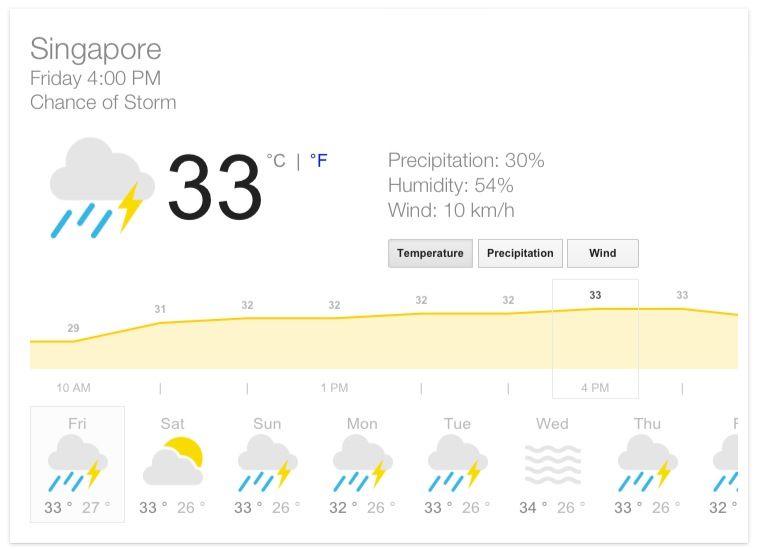This screenshot has height=549, width=757.
Task: Click the Sat day label
Action: tap(172, 423)
